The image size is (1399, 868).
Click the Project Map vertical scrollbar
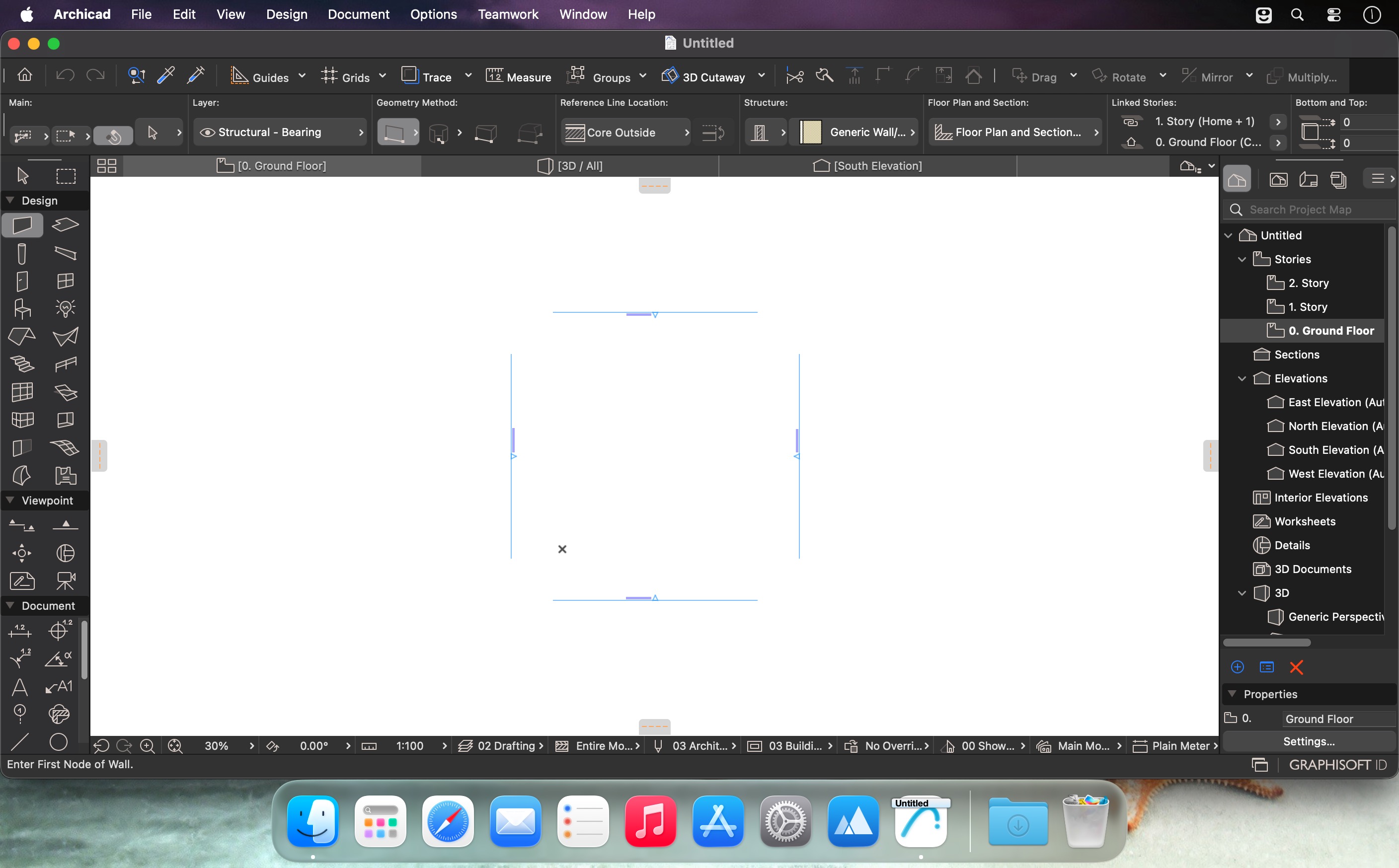point(1391,378)
